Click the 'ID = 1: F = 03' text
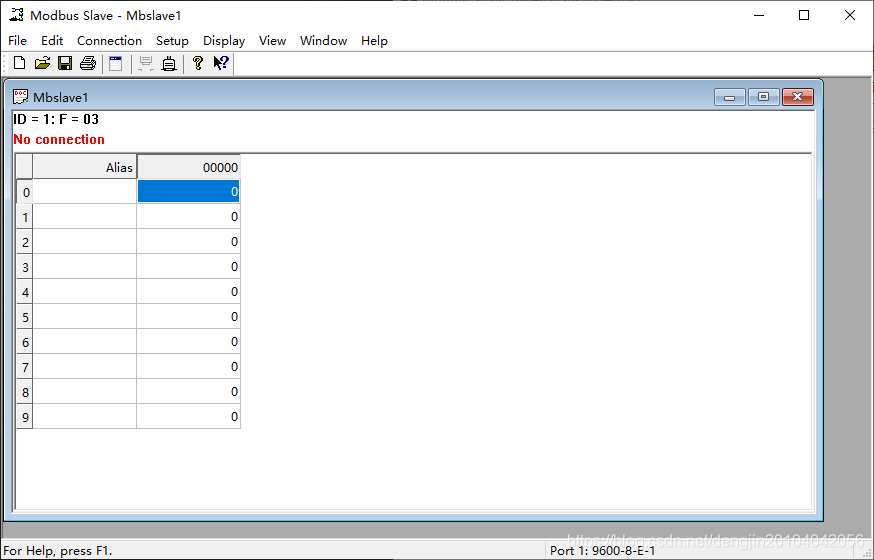 56,119
